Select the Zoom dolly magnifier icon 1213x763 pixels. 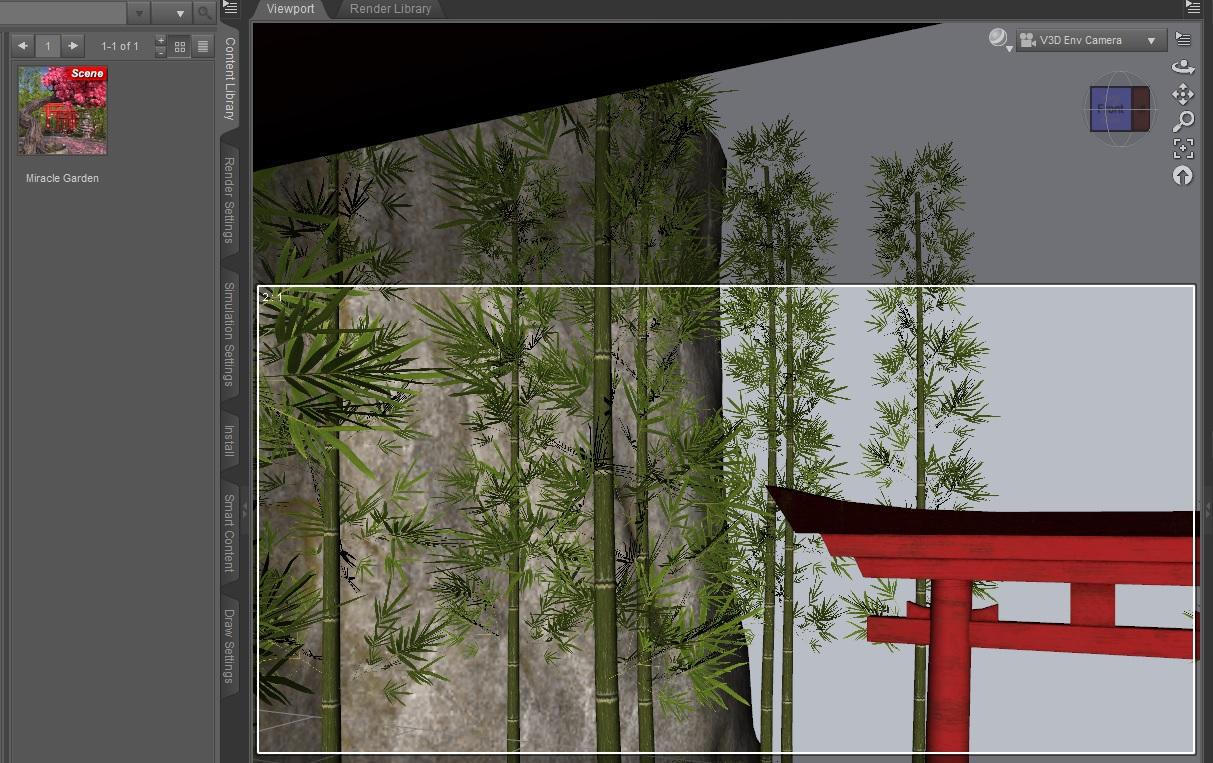pos(1183,121)
